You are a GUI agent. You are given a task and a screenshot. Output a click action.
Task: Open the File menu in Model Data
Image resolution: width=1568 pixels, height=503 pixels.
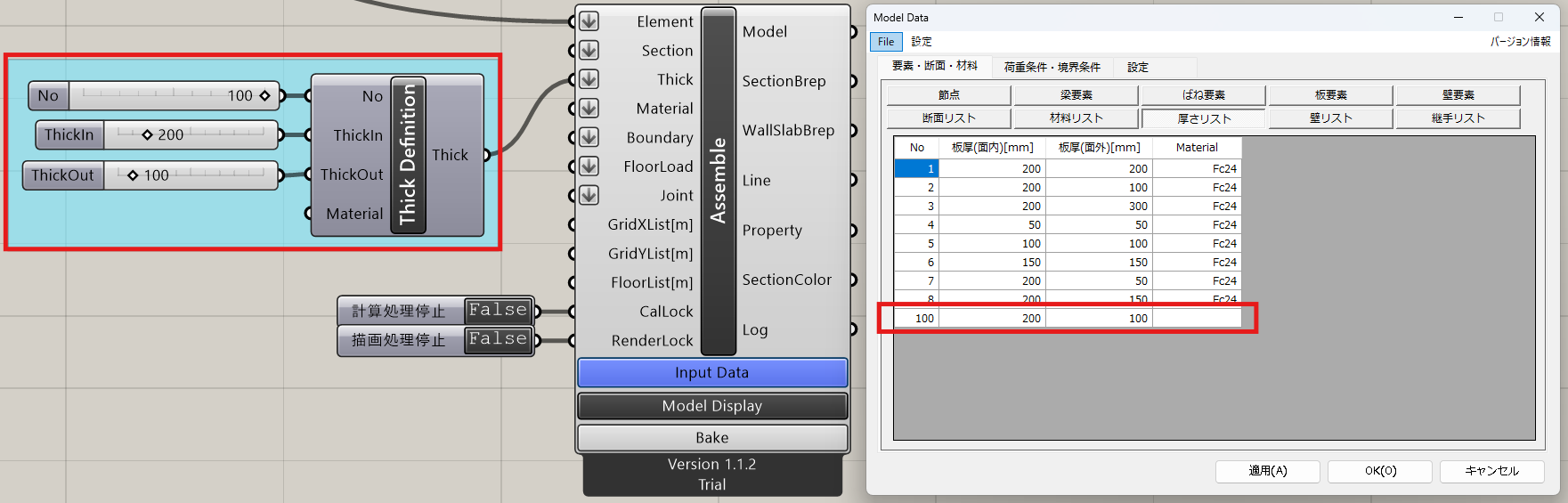pyautogui.click(x=886, y=42)
